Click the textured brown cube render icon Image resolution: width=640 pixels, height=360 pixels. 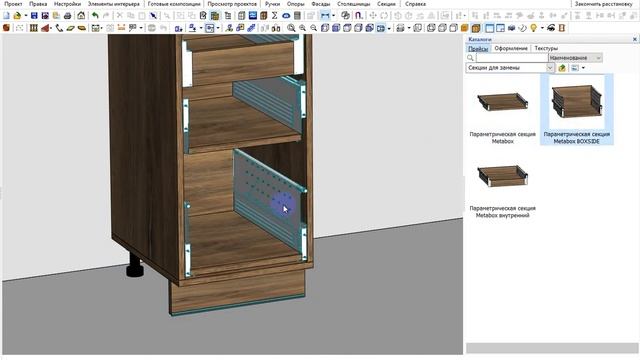tap(476, 28)
